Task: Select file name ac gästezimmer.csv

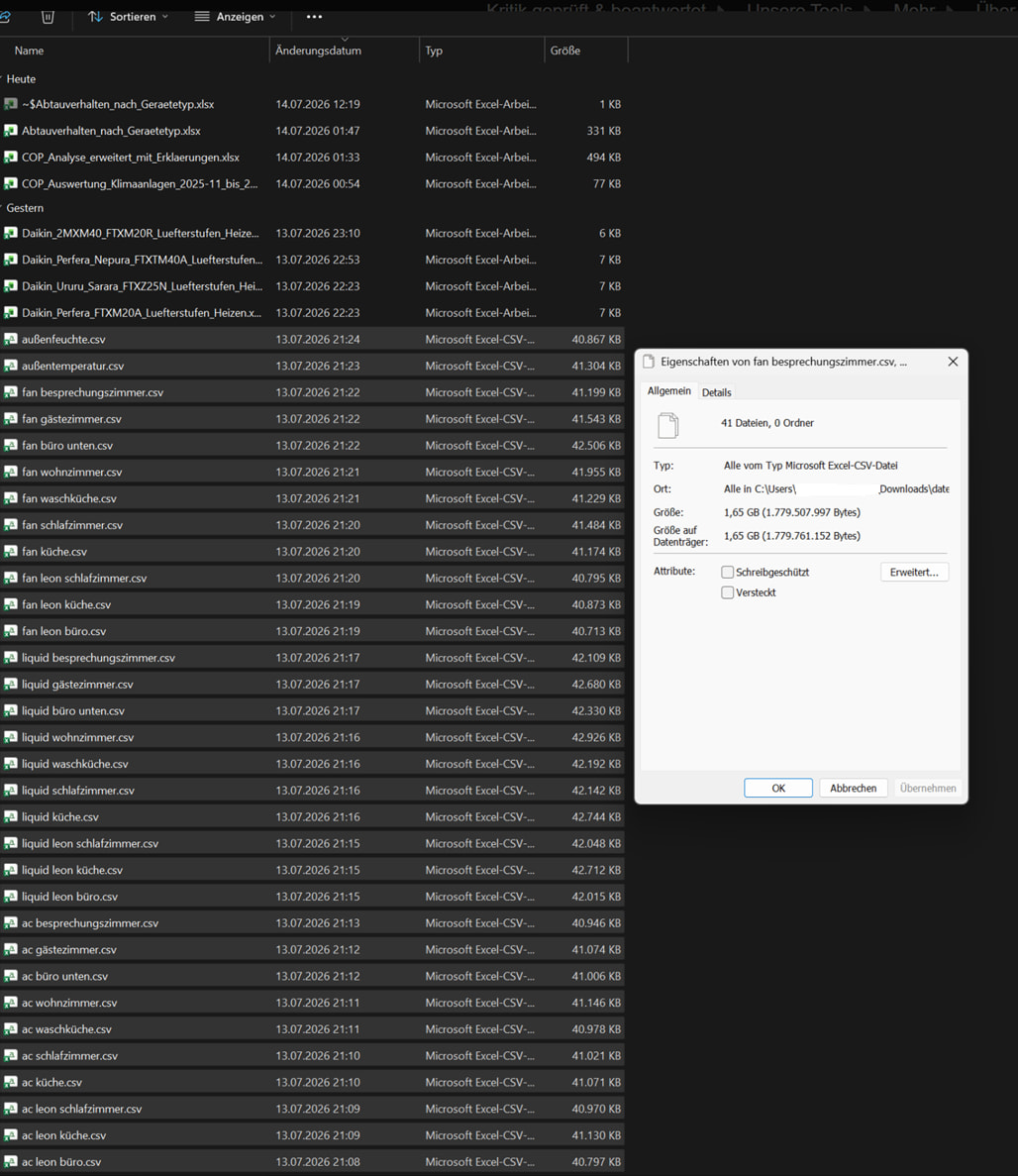Action: (x=69, y=949)
